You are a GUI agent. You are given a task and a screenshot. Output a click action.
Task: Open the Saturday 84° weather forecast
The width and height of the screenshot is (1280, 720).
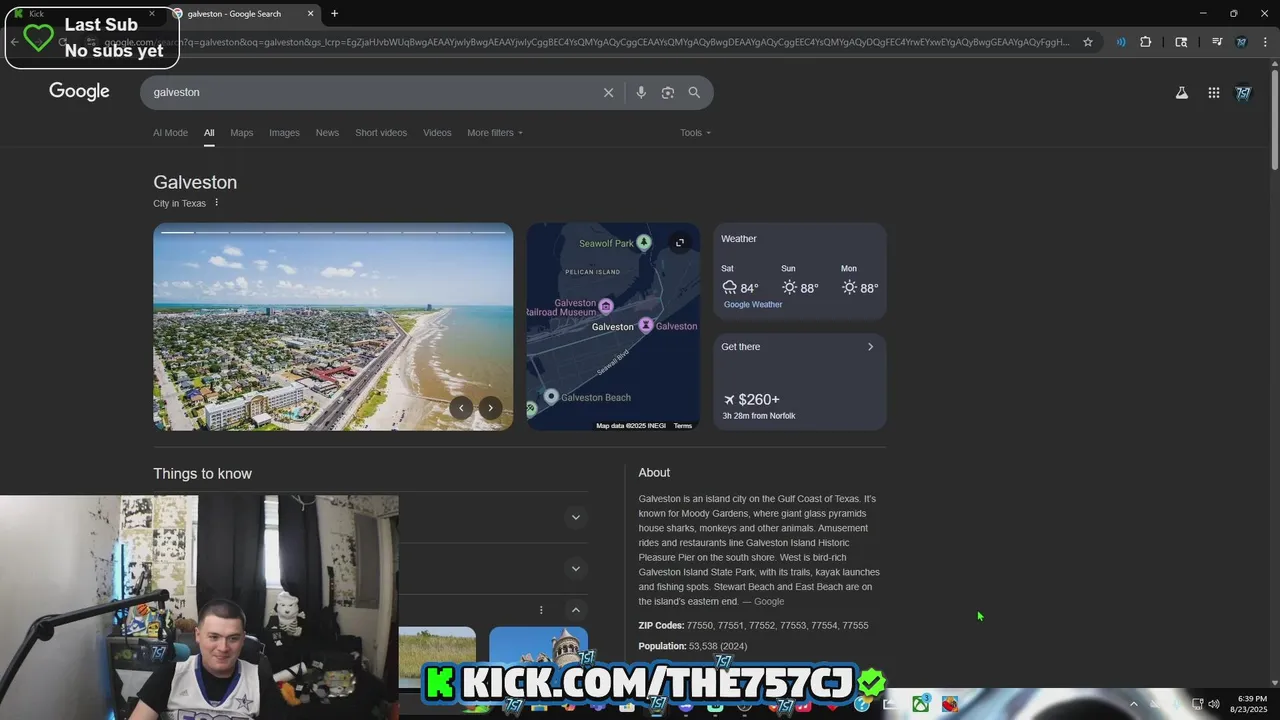740,280
